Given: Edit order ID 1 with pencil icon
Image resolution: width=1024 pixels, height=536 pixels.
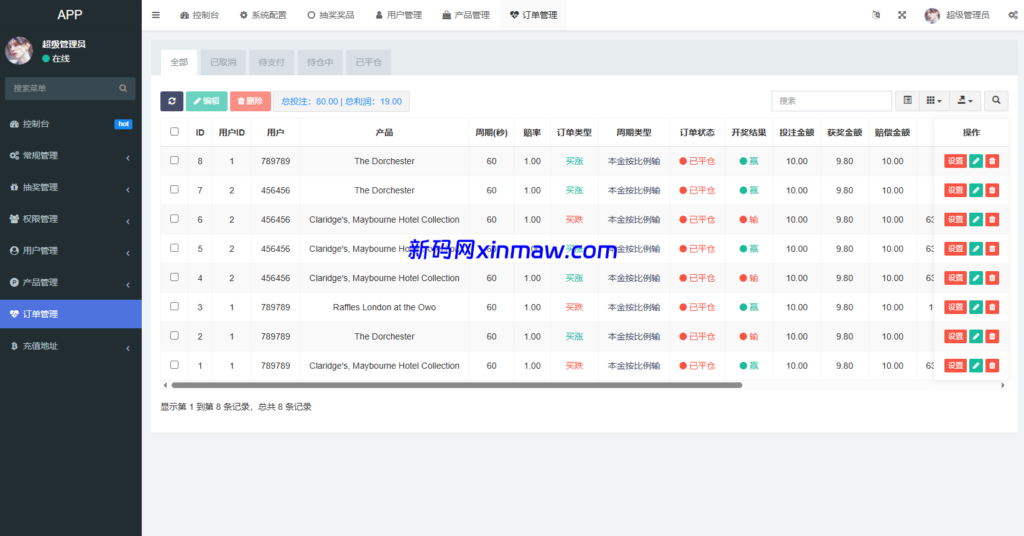Looking at the screenshot, I should pyautogui.click(x=976, y=366).
